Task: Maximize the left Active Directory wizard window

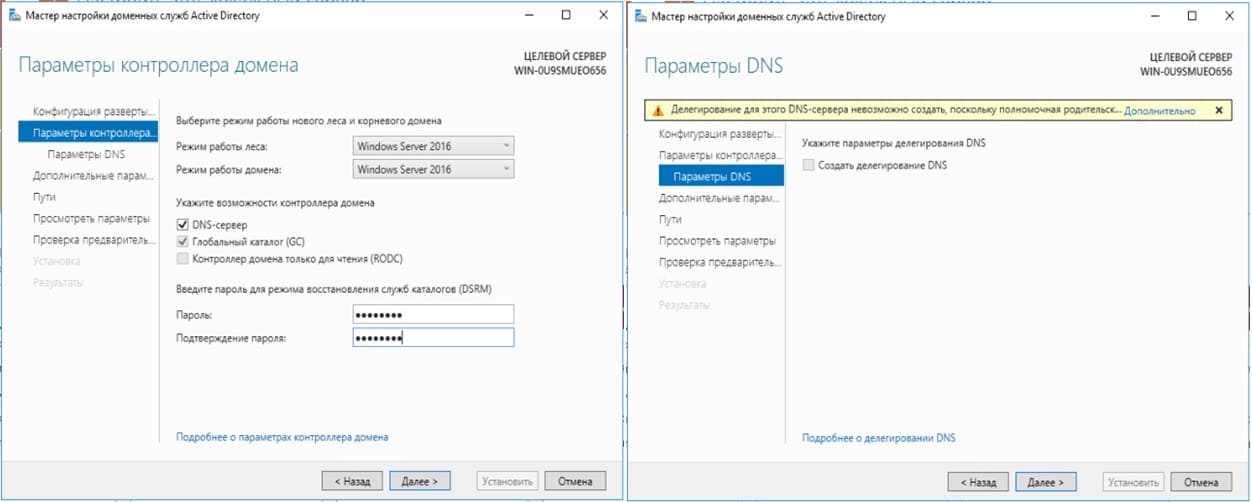Action: (566, 16)
